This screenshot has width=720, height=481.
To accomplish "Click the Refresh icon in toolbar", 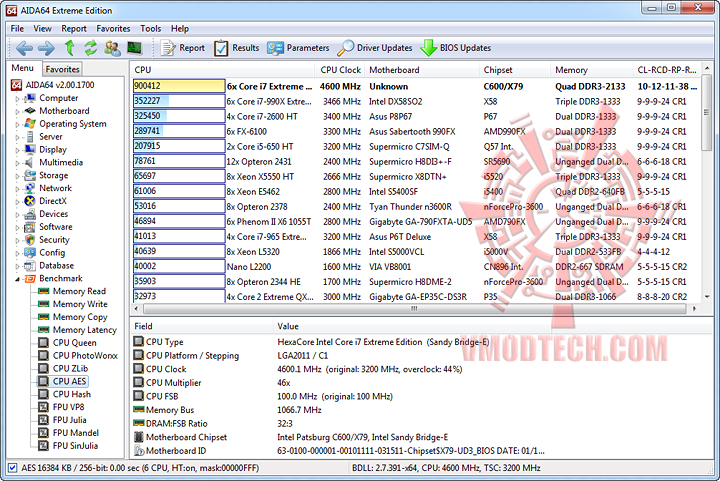I will click(91, 48).
